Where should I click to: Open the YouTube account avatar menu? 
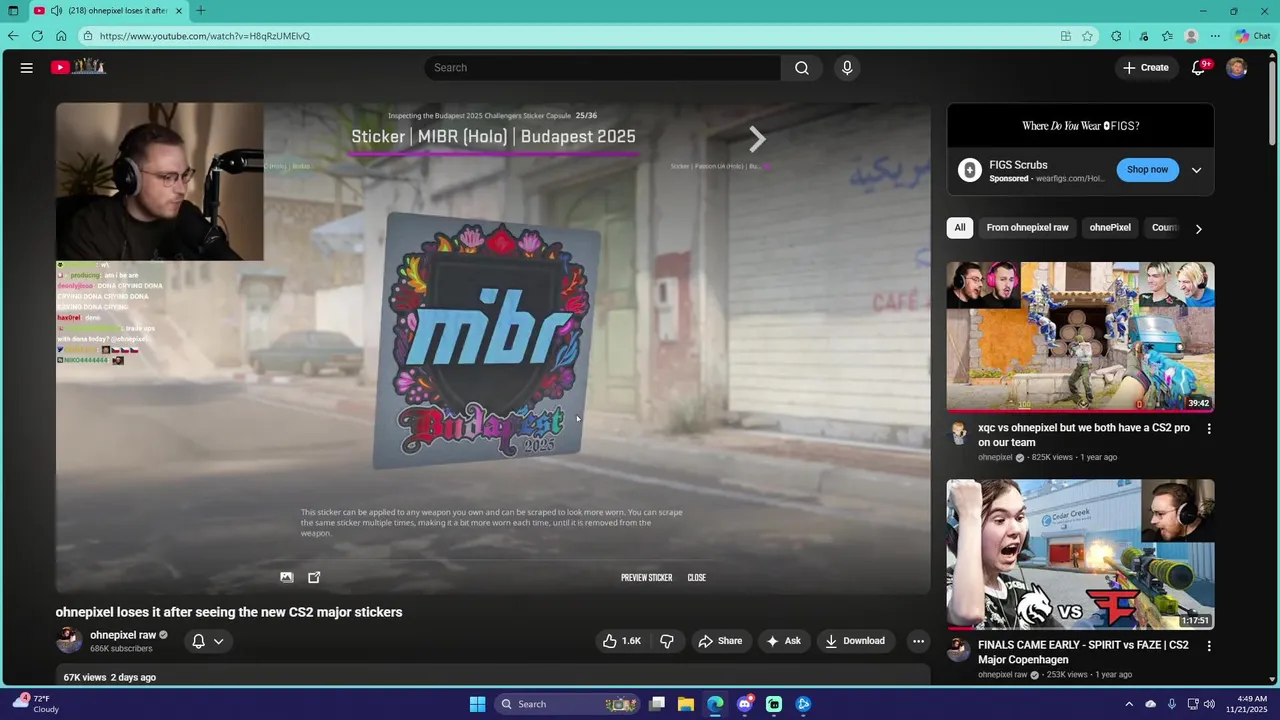(x=1237, y=68)
